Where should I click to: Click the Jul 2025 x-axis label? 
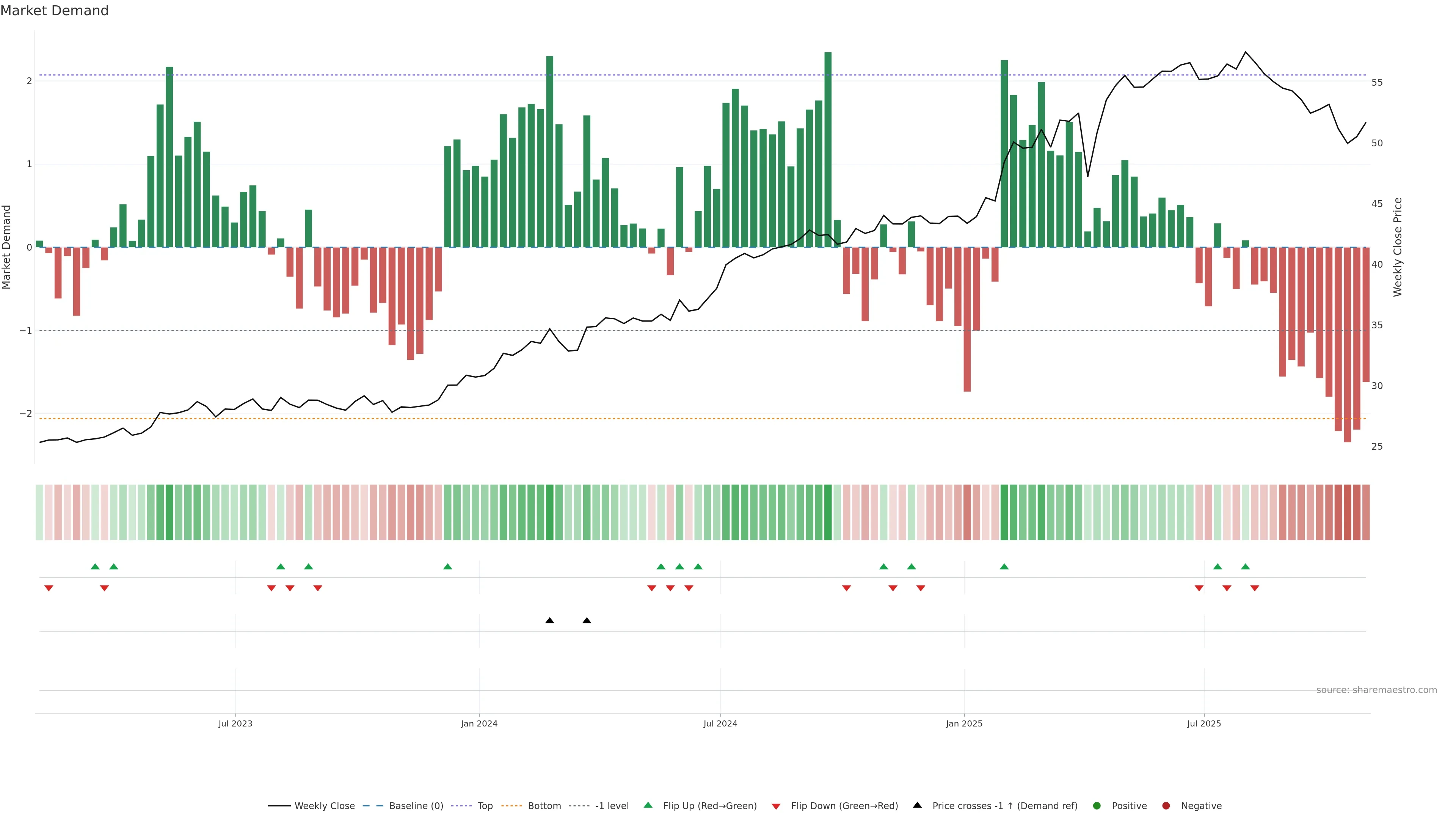[x=1204, y=724]
